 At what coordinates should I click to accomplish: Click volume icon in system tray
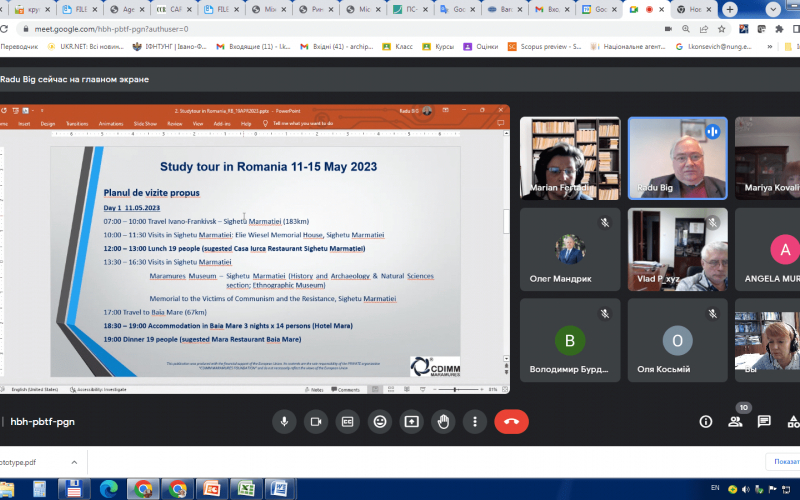(745, 489)
